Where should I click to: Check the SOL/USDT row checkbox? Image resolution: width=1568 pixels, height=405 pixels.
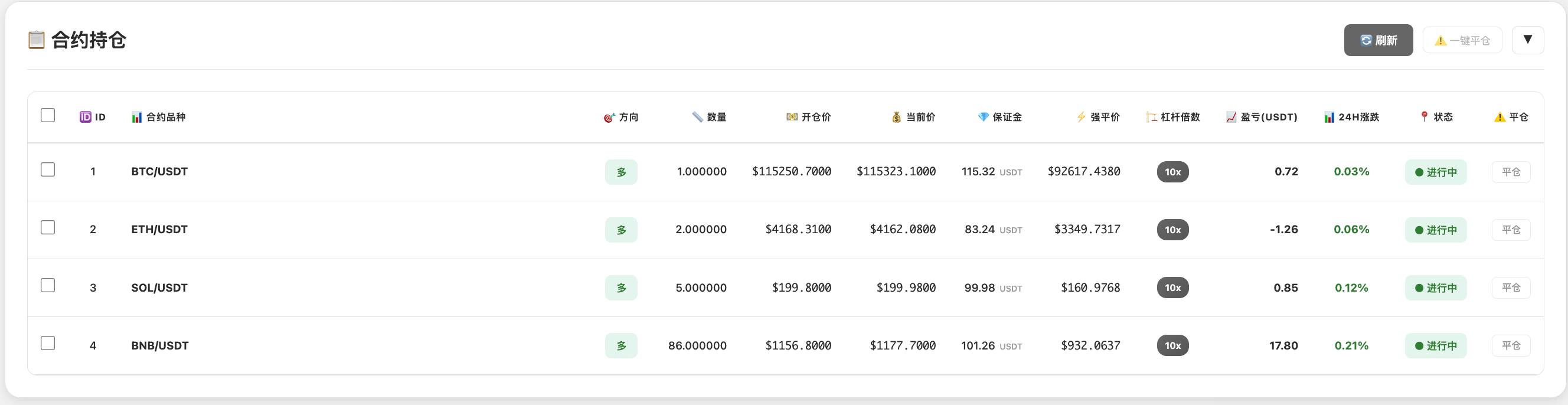point(48,285)
